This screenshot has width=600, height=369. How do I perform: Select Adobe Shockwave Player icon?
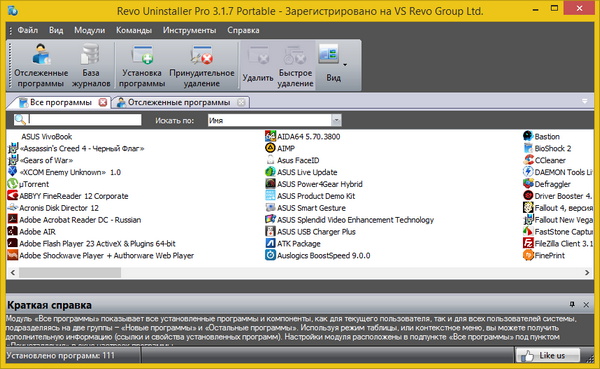[x=13, y=255]
